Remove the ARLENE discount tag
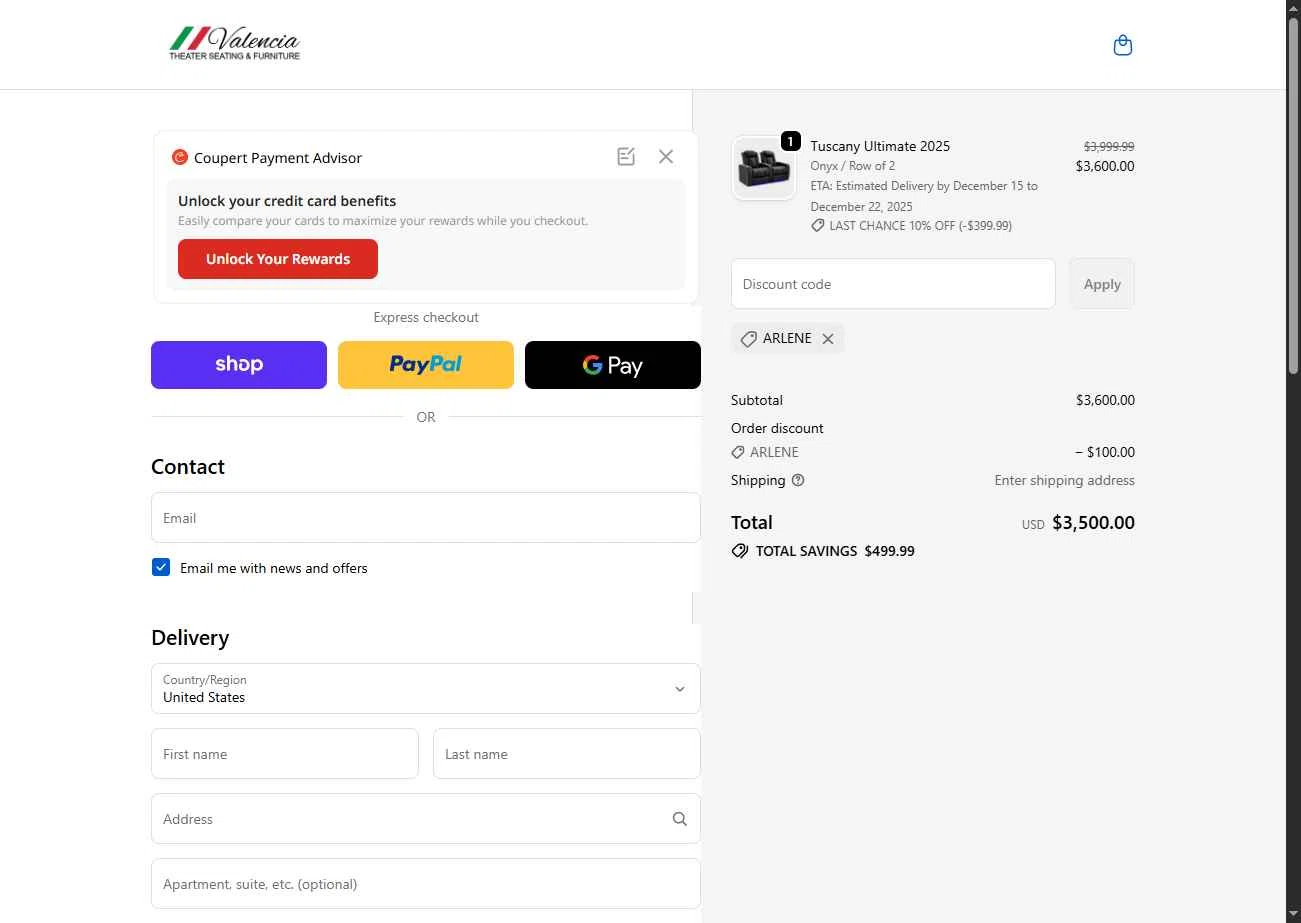Image resolution: width=1301 pixels, height=923 pixels. pyautogui.click(x=828, y=339)
